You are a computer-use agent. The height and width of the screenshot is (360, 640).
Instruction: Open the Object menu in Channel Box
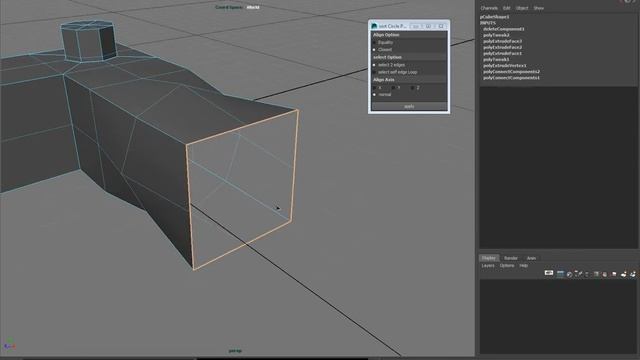[522, 8]
